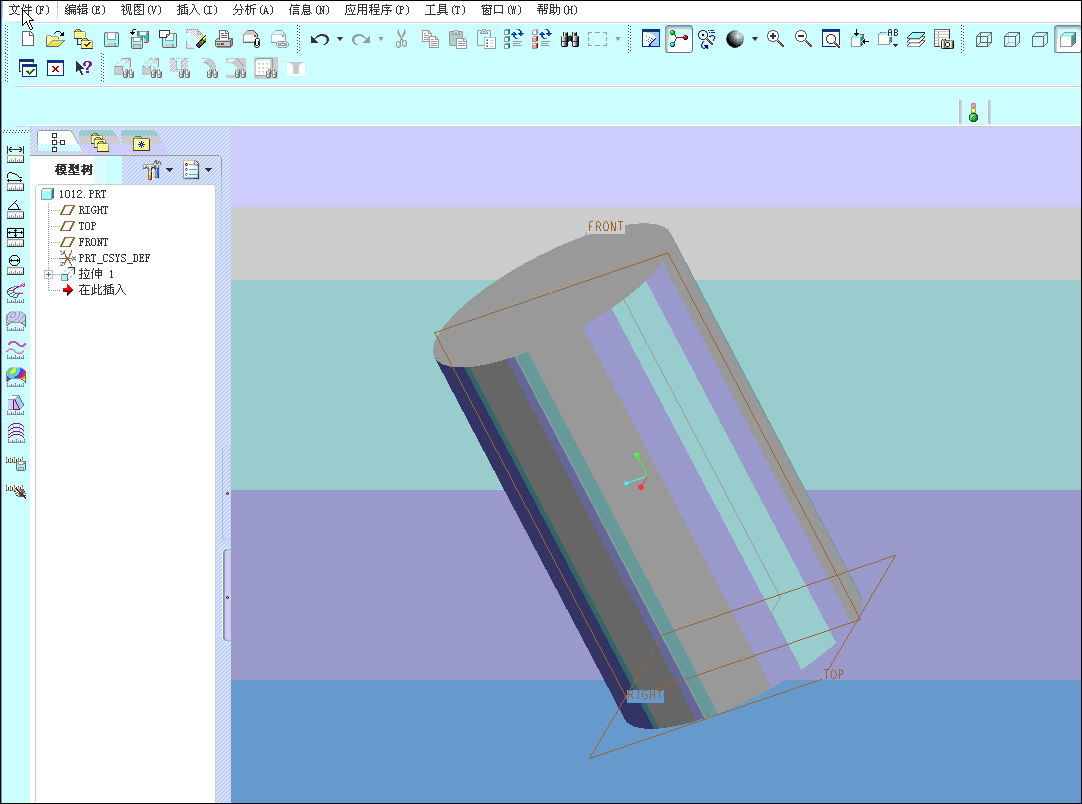
Task: Click the undo arrow icon
Action: click(319, 39)
